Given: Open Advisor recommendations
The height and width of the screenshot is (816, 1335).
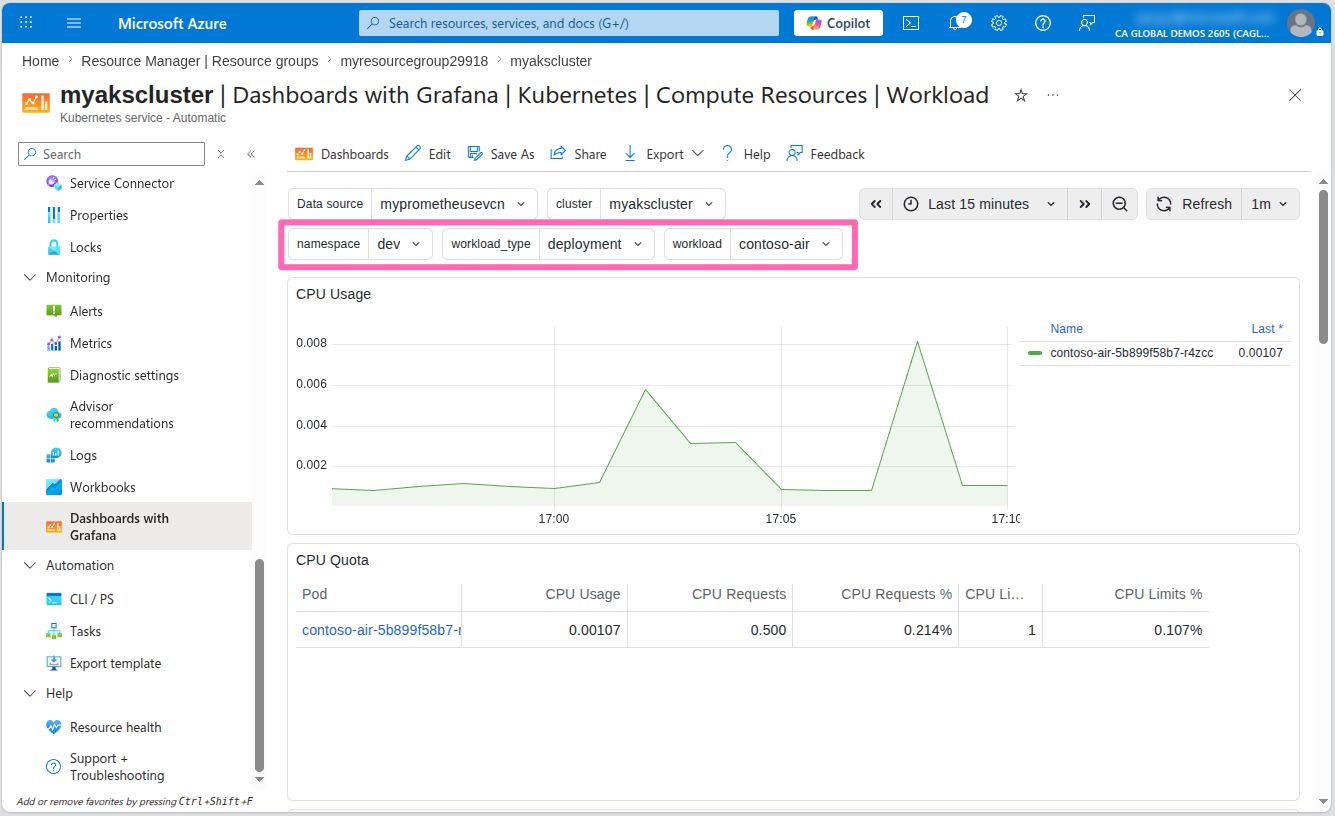Looking at the screenshot, I should pyautogui.click(x=122, y=415).
